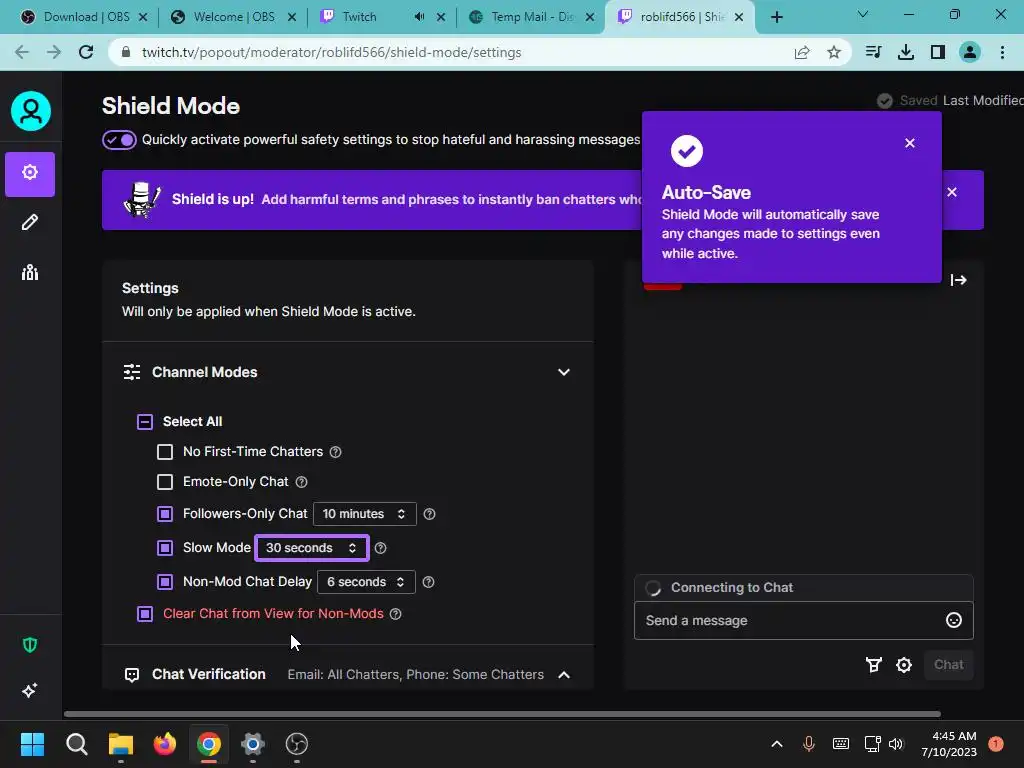Toggle the Chat Verification section chevron
The image size is (1024, 768).
point(564,675)
